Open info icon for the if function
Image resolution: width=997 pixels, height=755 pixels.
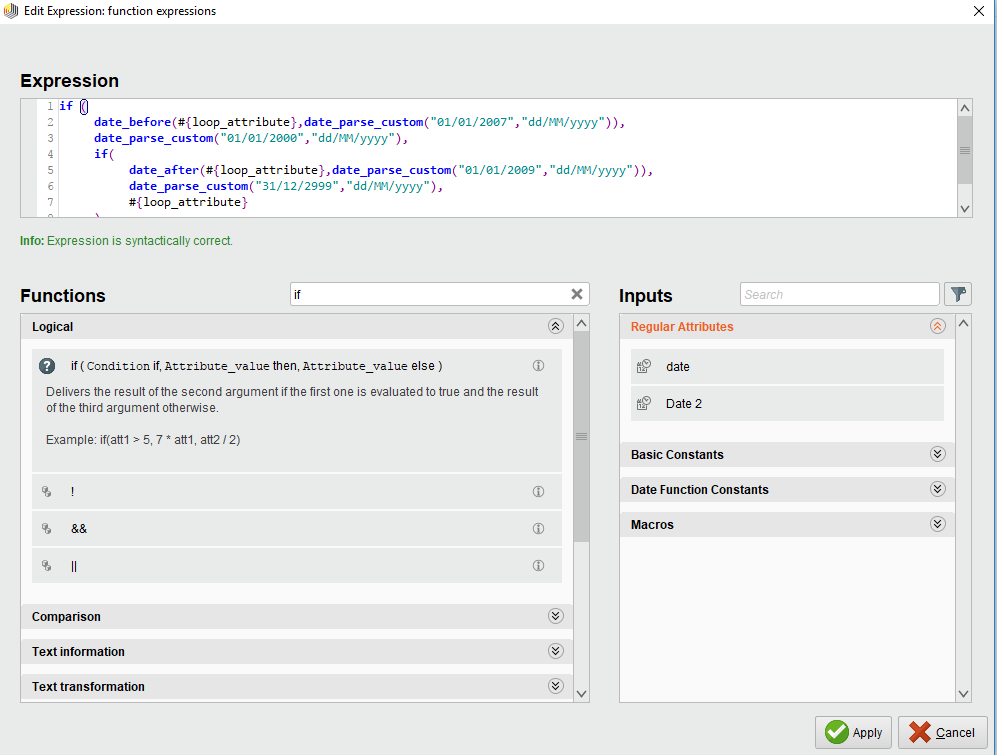538,366
